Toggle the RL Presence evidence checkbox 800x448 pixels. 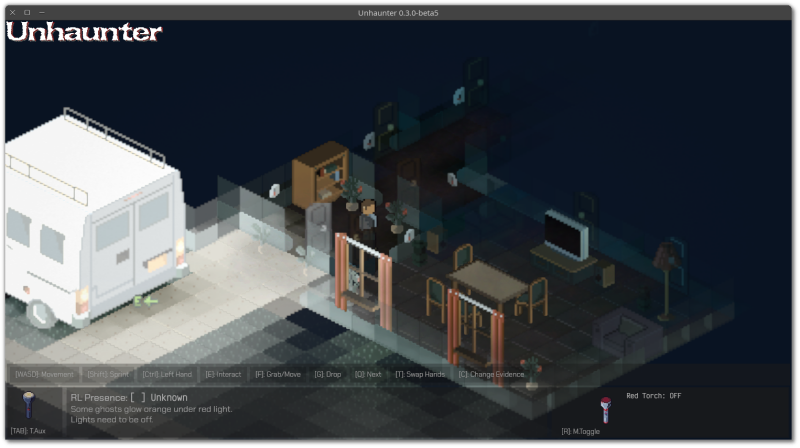coord(138,397)
